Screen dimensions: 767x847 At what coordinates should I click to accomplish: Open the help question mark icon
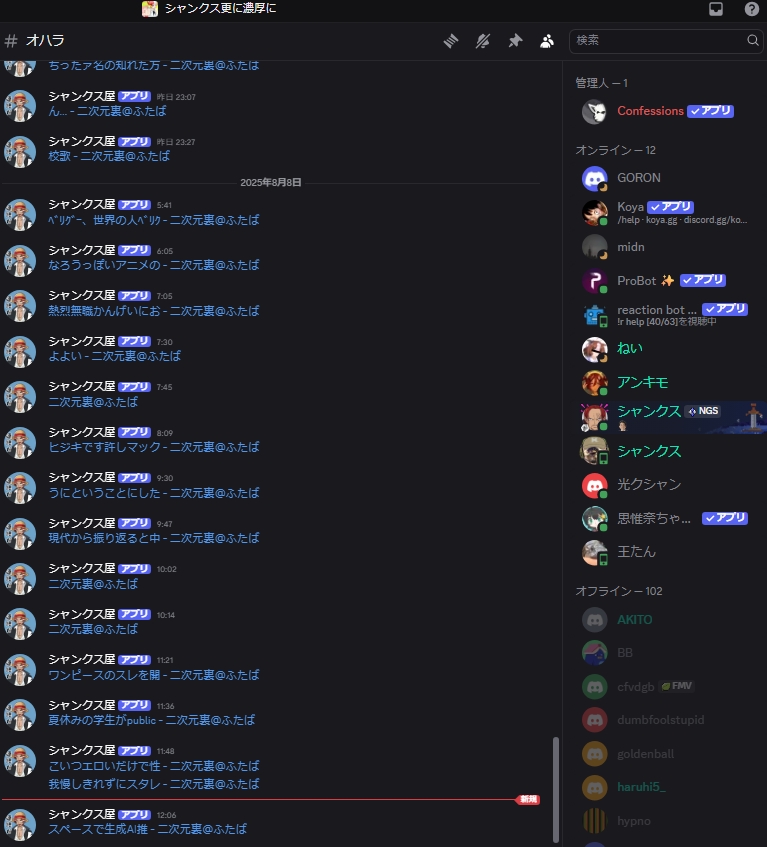pyautogui.click(x=752, y=9)
